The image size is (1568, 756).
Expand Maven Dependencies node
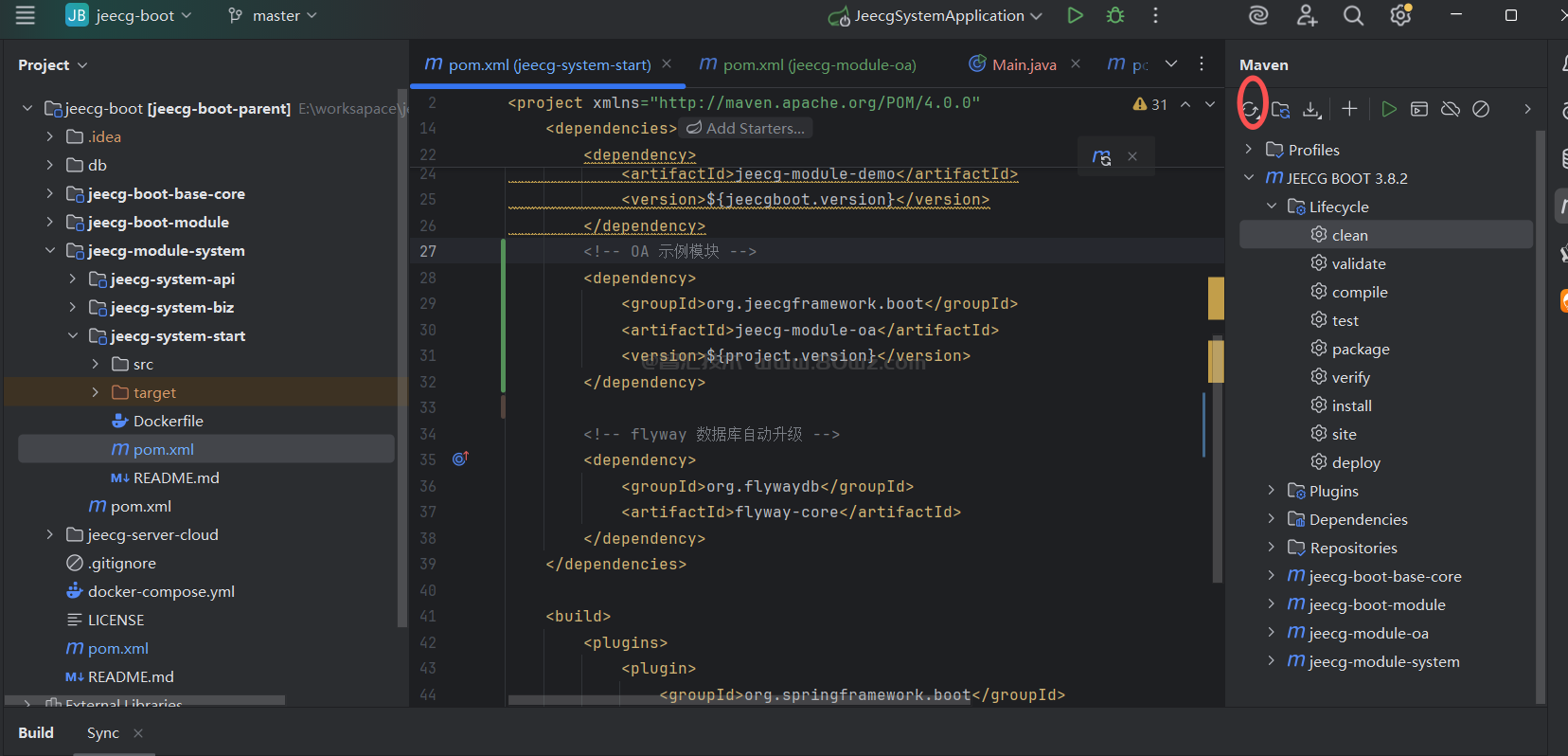click(1272, 519)
